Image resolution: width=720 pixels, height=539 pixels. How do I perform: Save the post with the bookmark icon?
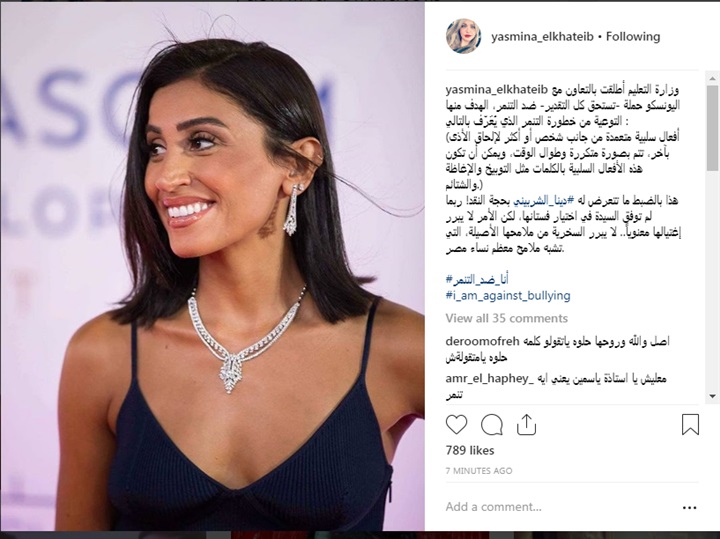point(690,424)
